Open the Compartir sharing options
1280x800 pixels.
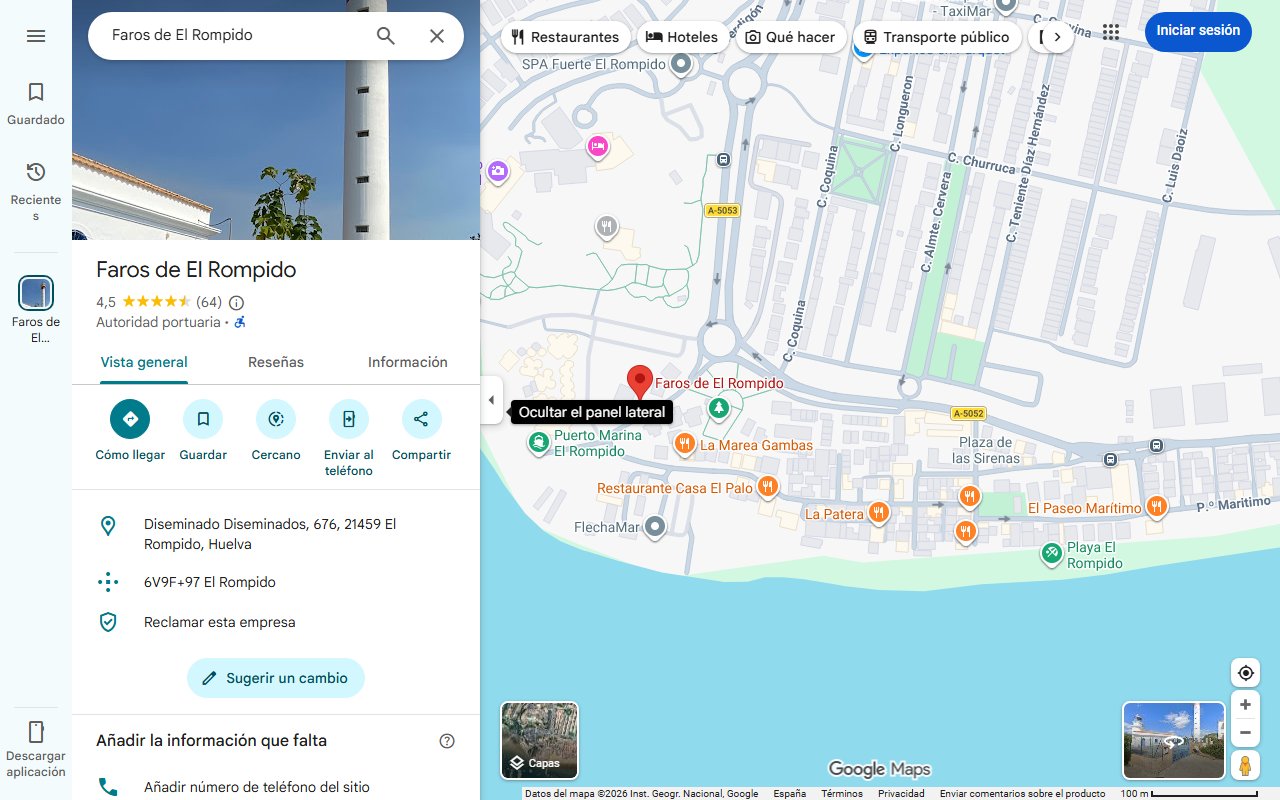pos(421,418)
